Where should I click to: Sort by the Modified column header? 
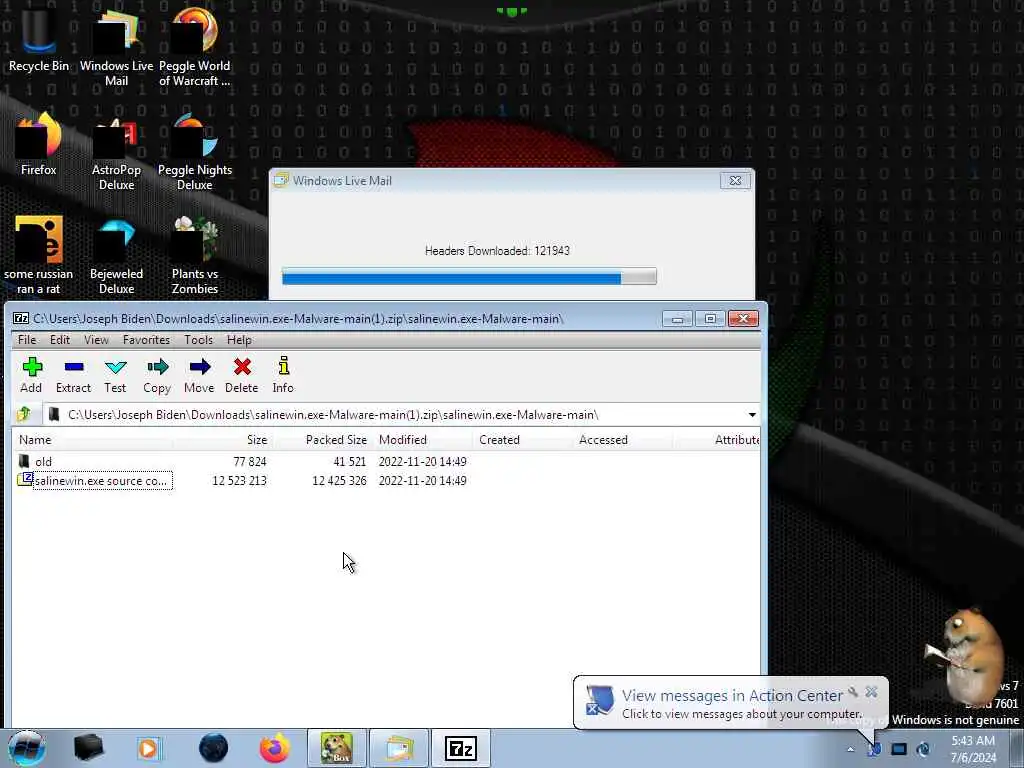pos(423,440)
